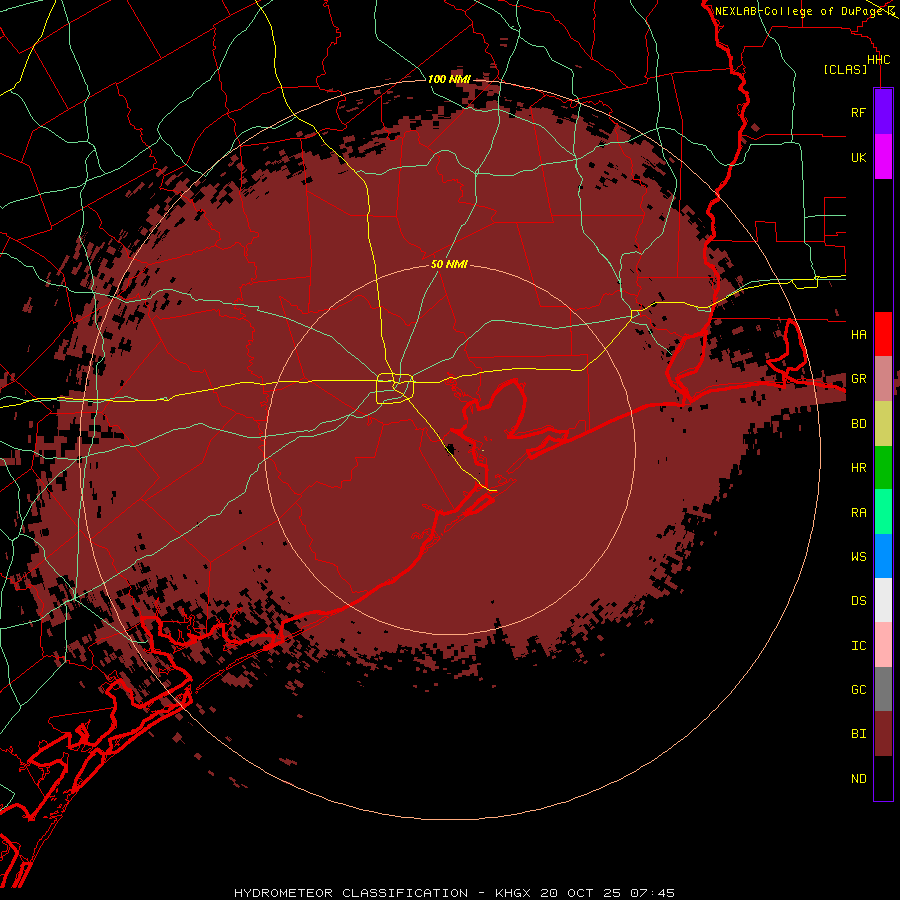Click the RF legend label

[858, 113]
